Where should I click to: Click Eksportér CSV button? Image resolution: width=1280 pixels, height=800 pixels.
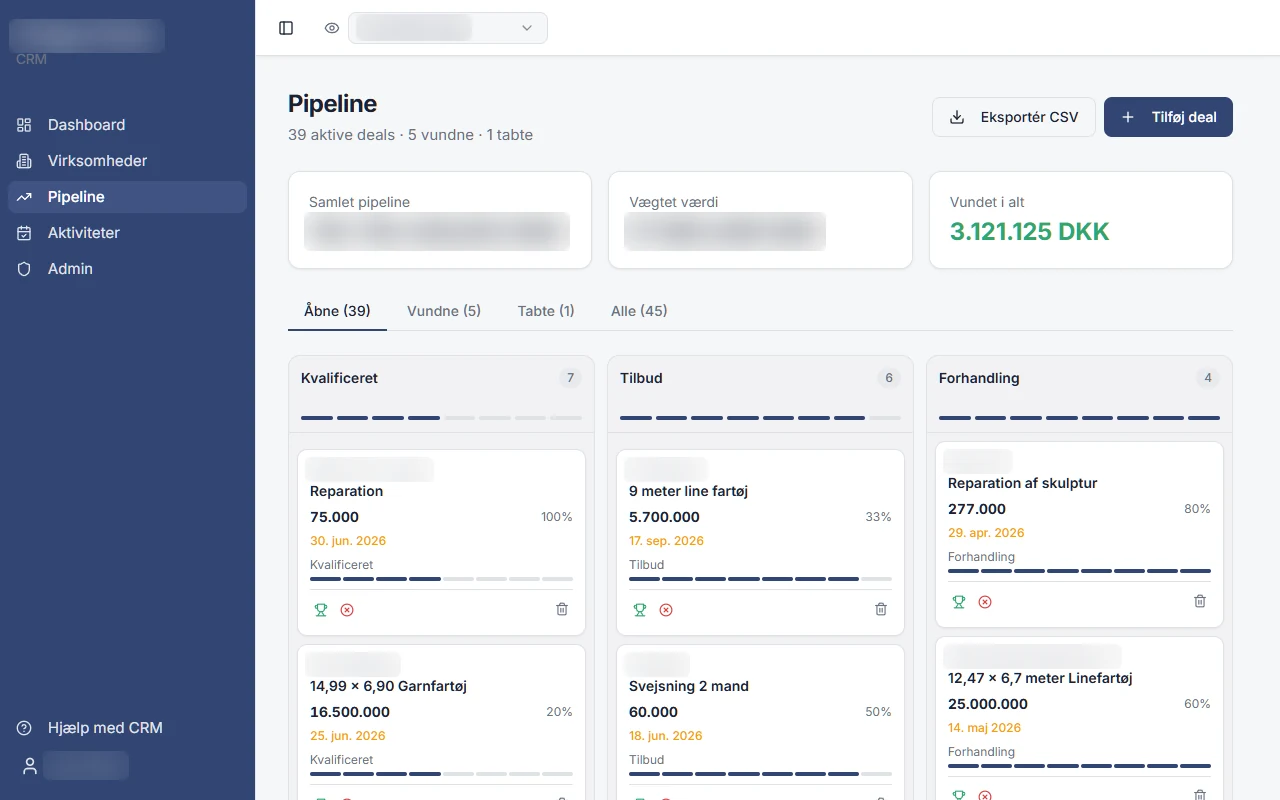click(1014, 117)
